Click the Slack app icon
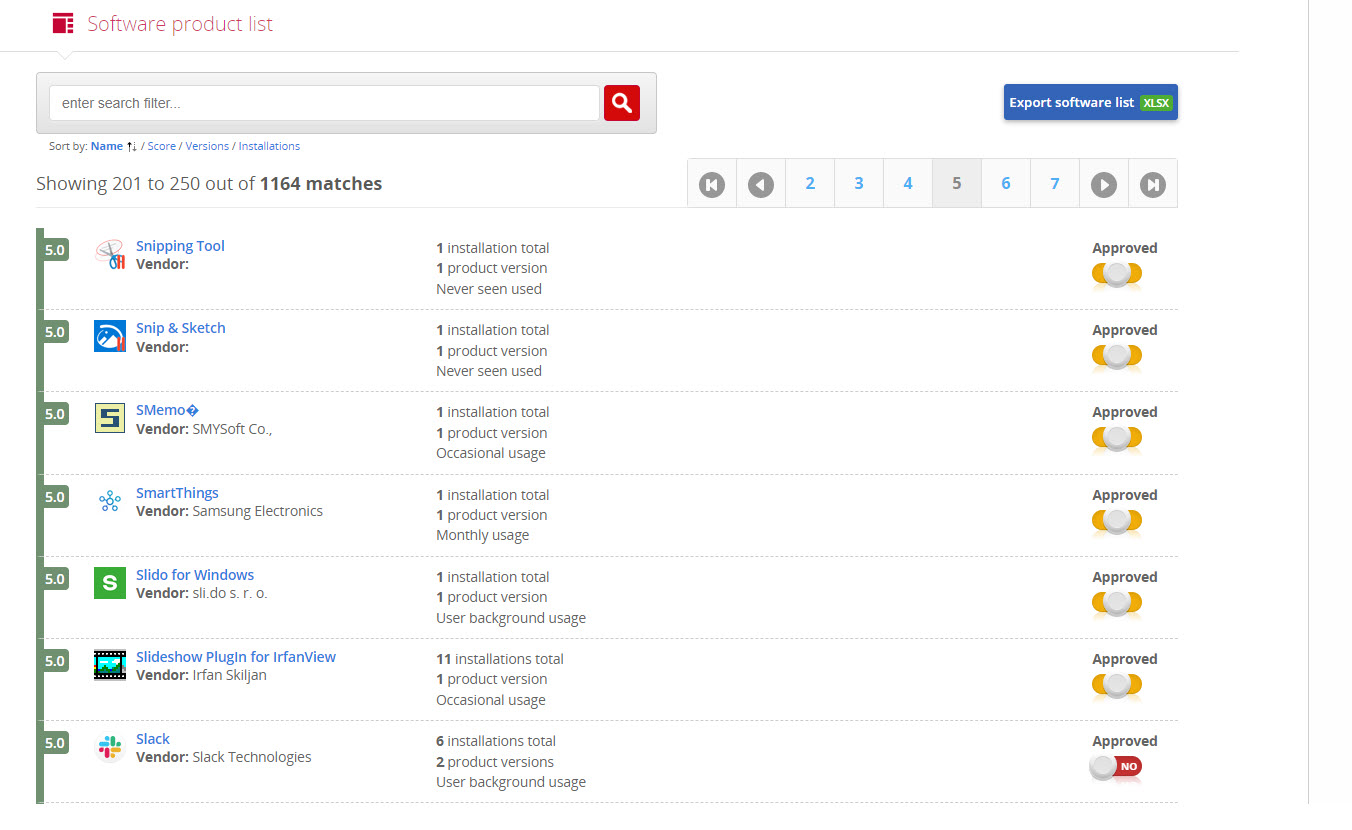1352x830 pixels. click(110, 747)
